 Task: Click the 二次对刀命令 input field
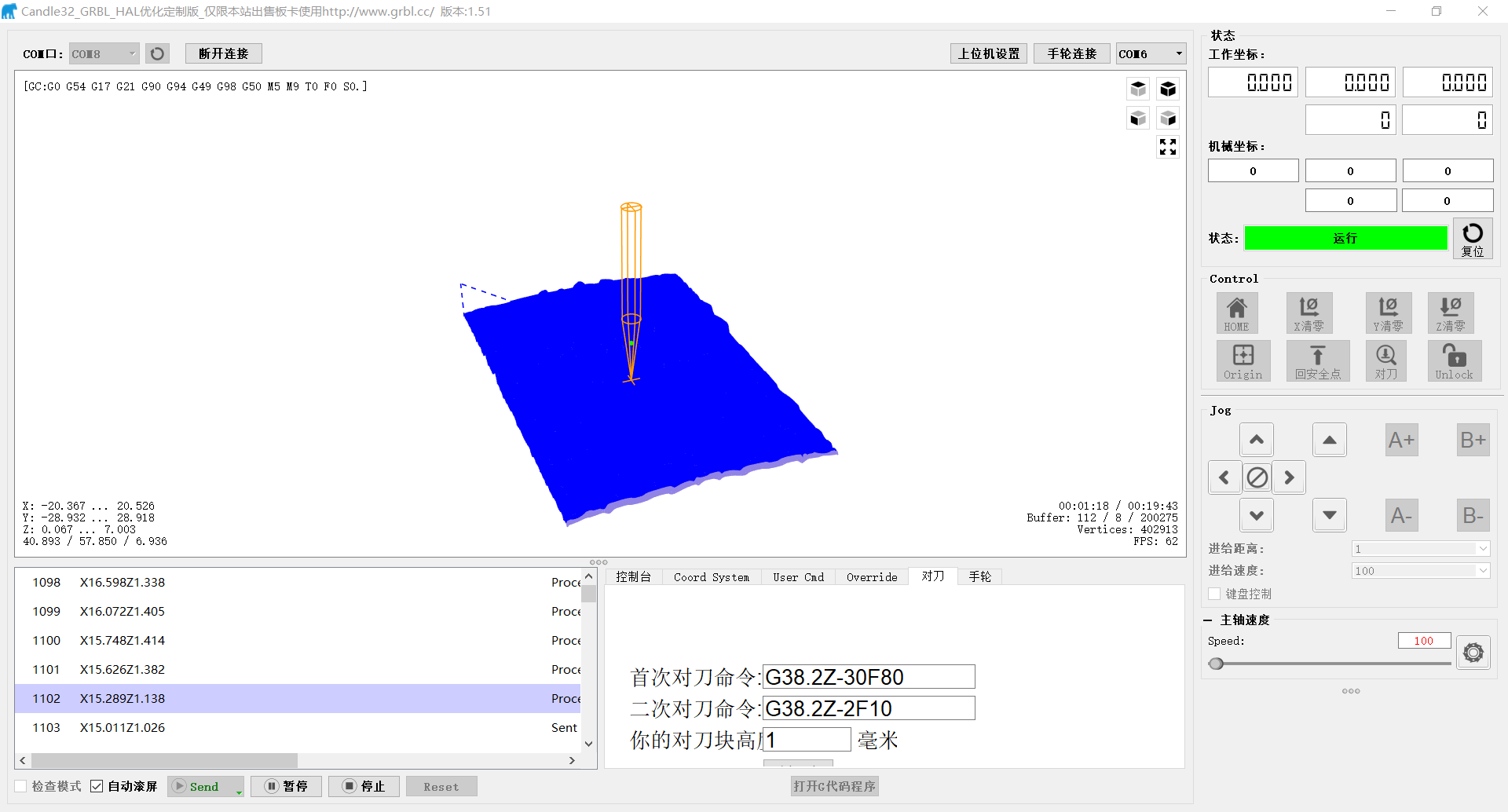coord(869,708)
